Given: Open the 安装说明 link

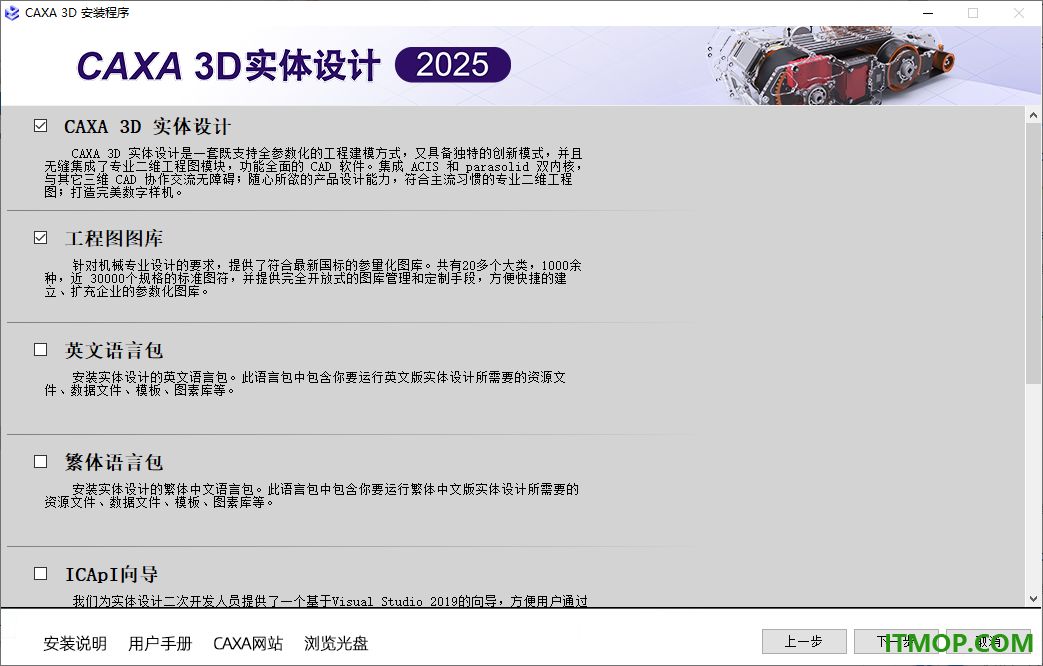Looking at the screenshot, I should point(75,643).
